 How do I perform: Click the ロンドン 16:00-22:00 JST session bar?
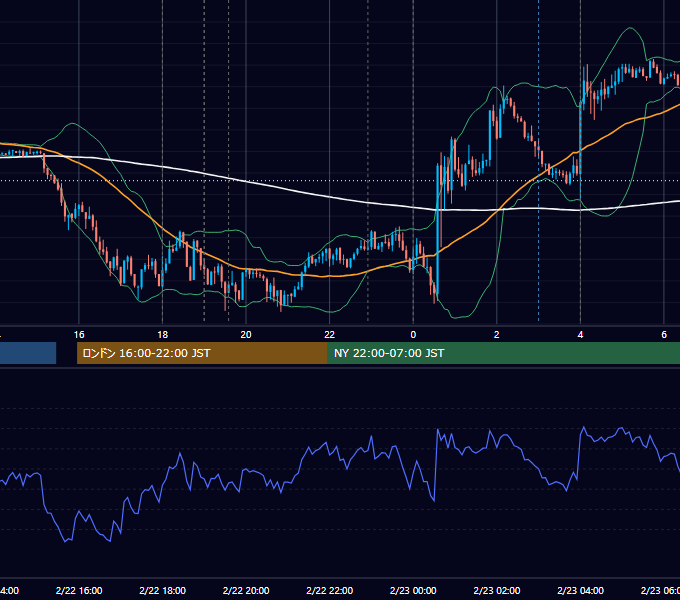point(202,353)
